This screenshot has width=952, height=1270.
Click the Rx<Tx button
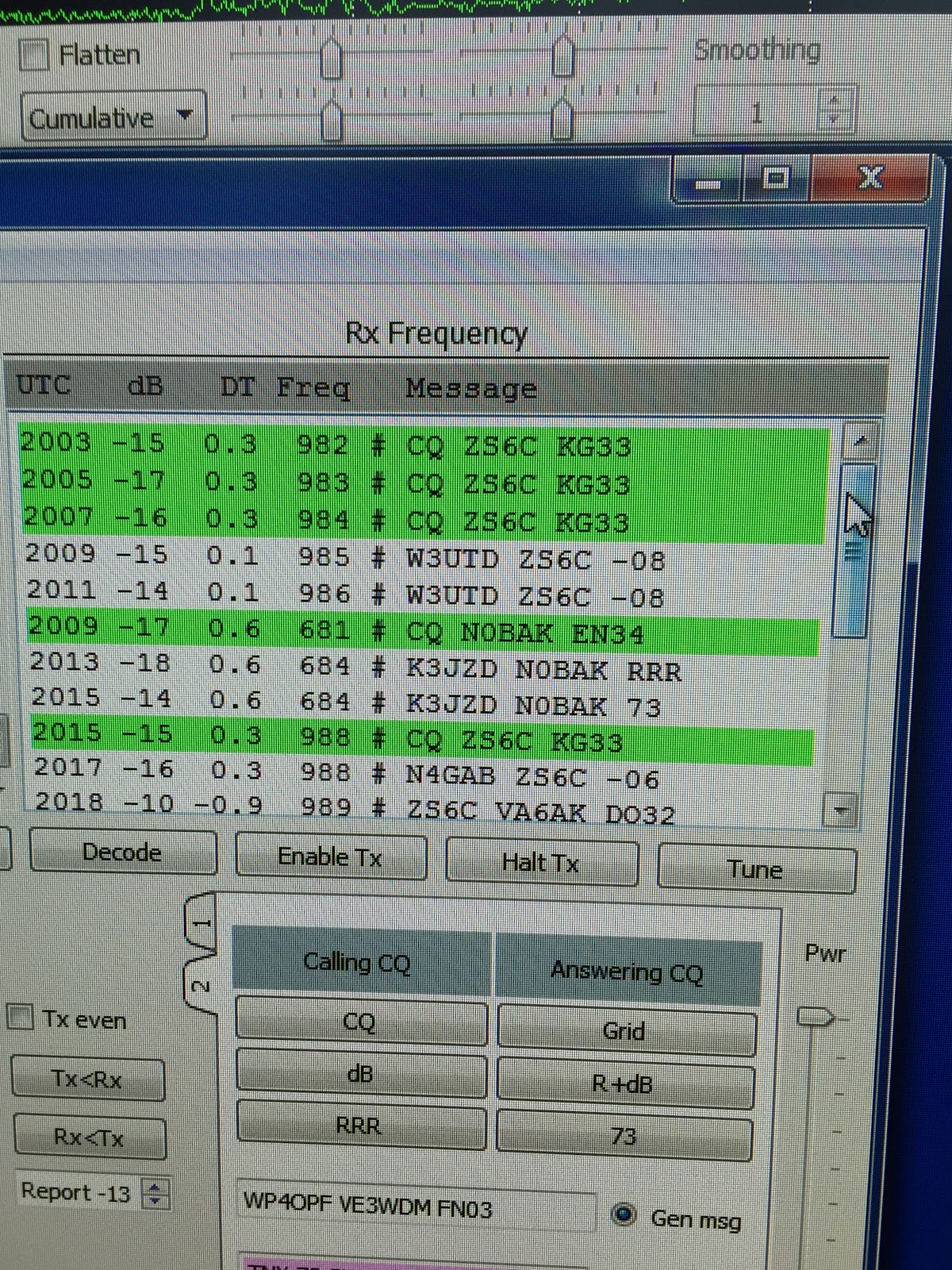click(x=90, y=1137)
